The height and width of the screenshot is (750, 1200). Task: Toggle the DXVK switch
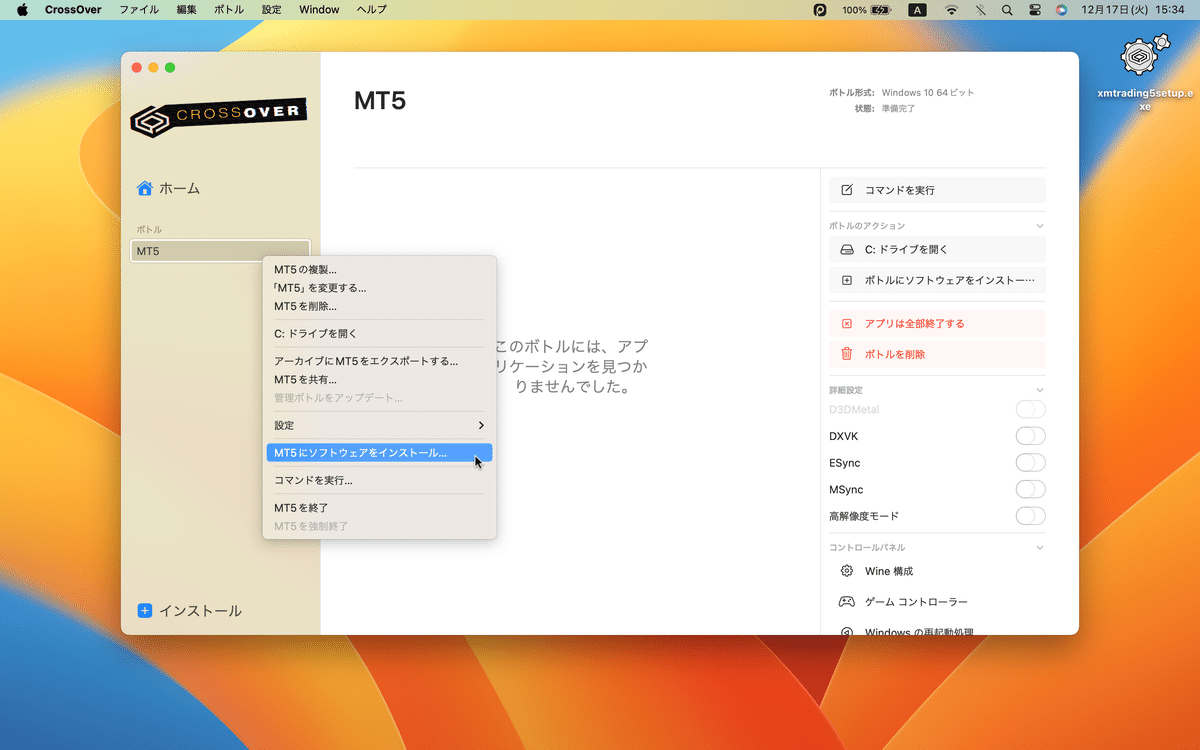point(1030,436)
